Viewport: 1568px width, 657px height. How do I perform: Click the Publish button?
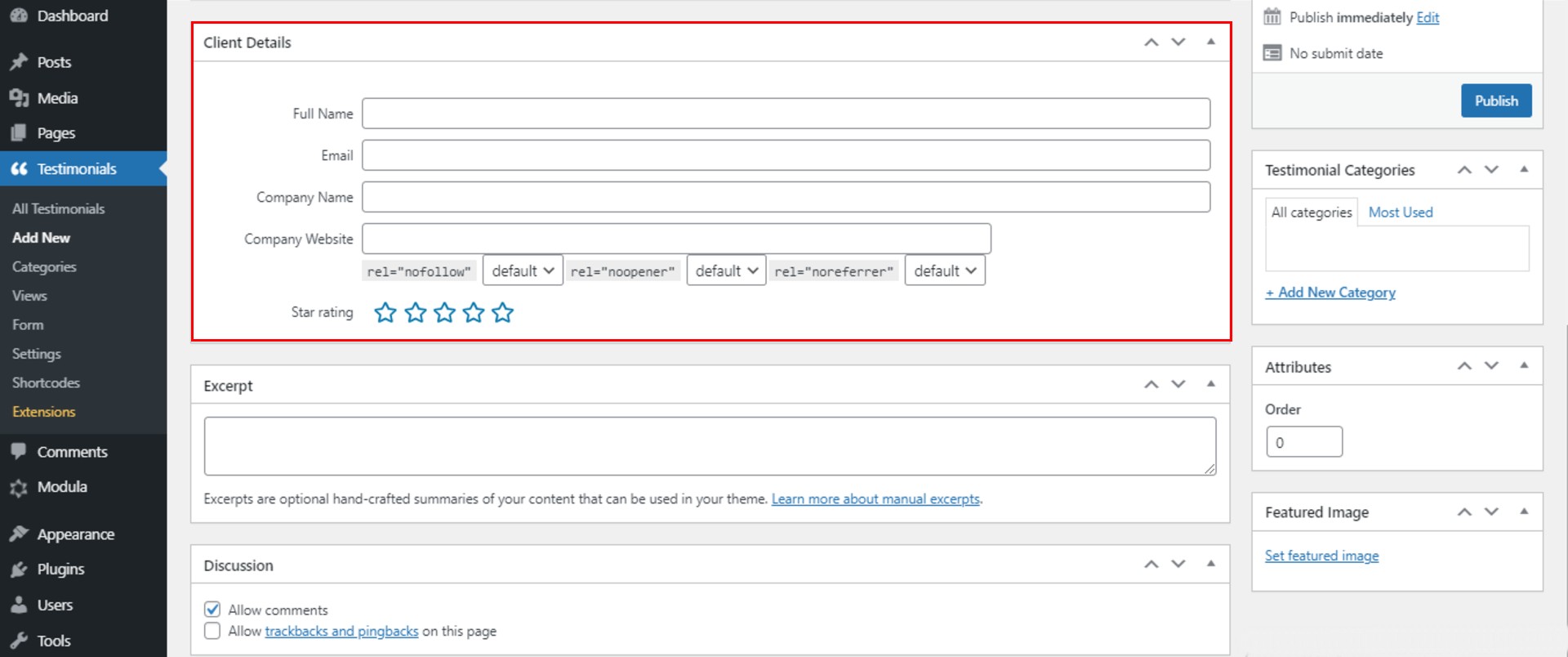click(x=1496, y=101)
